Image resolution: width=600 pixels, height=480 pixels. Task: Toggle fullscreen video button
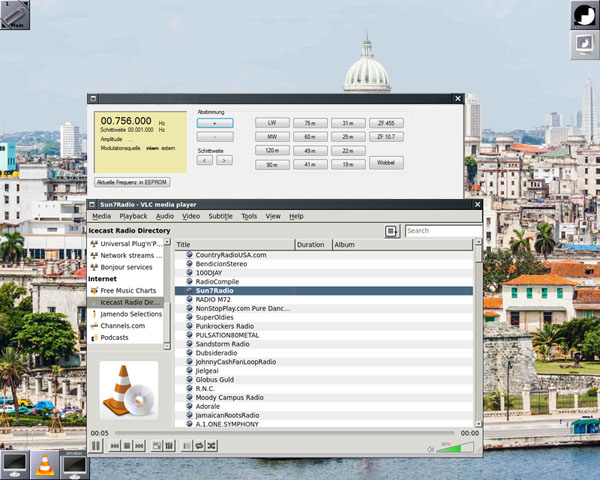click(157, 445)
